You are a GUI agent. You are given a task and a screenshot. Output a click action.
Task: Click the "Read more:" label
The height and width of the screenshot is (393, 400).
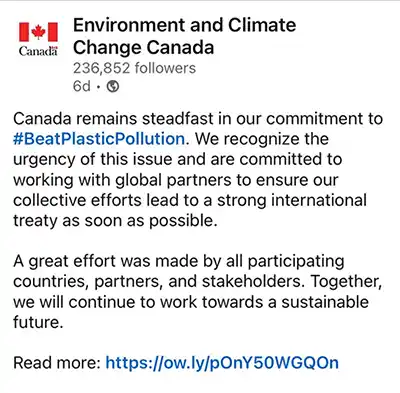click(x=57, y=363)
